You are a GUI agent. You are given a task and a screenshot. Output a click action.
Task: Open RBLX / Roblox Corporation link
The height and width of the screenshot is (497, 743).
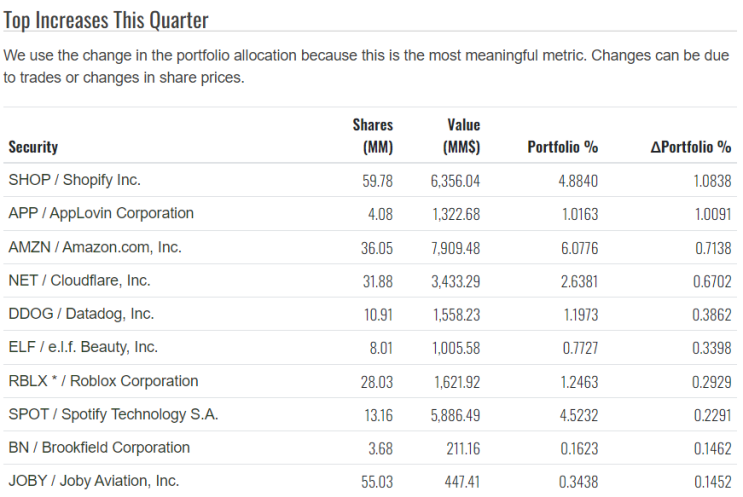[103, 381]
